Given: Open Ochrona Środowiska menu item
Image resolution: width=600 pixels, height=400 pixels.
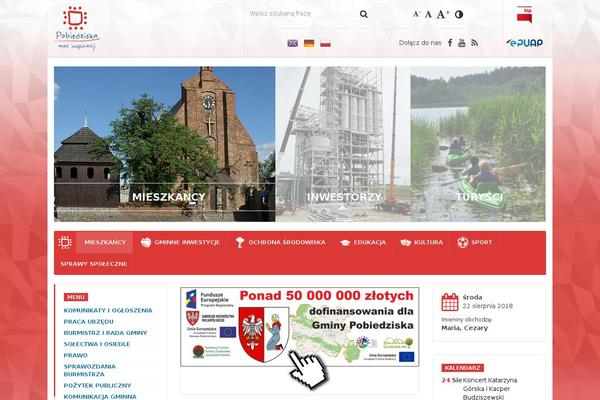Looking at the screenshot, I should [x=280, y=242].
